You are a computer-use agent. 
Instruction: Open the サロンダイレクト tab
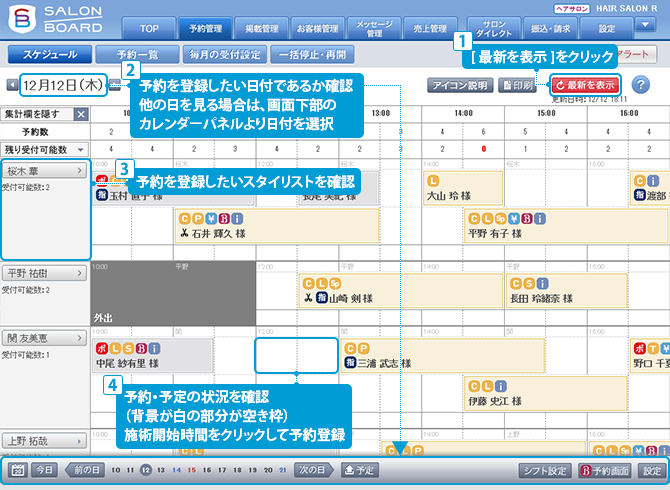(494, 29)
